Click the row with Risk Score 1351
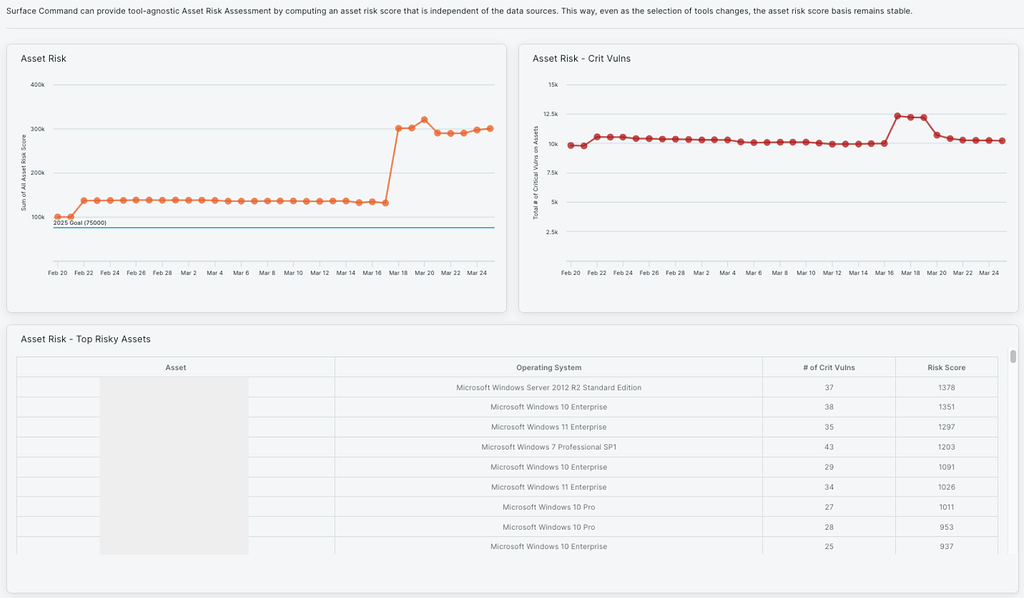1024x598 pixels. point(548,407)
